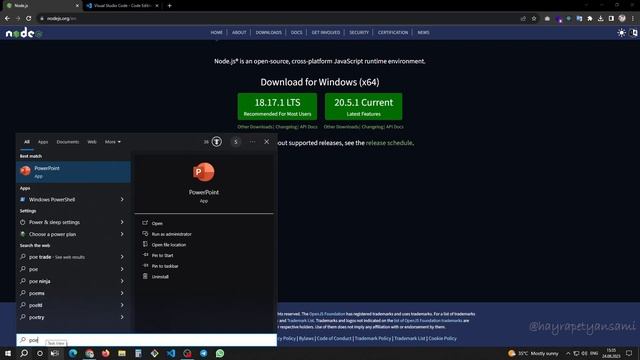This screenshot has height=360, width=640.
Task: Open the Chrome side panel icon
Action: [611, 18]
